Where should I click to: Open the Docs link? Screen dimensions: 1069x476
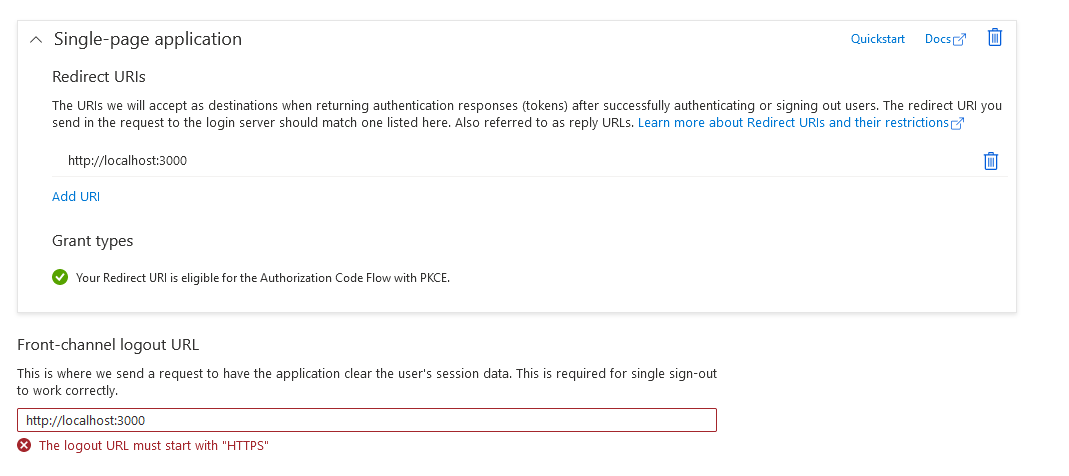937,40
